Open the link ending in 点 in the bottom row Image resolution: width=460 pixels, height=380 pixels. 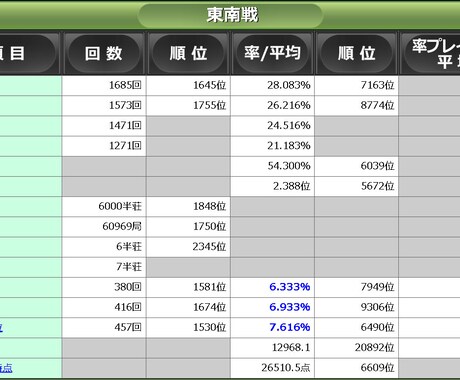6,368
